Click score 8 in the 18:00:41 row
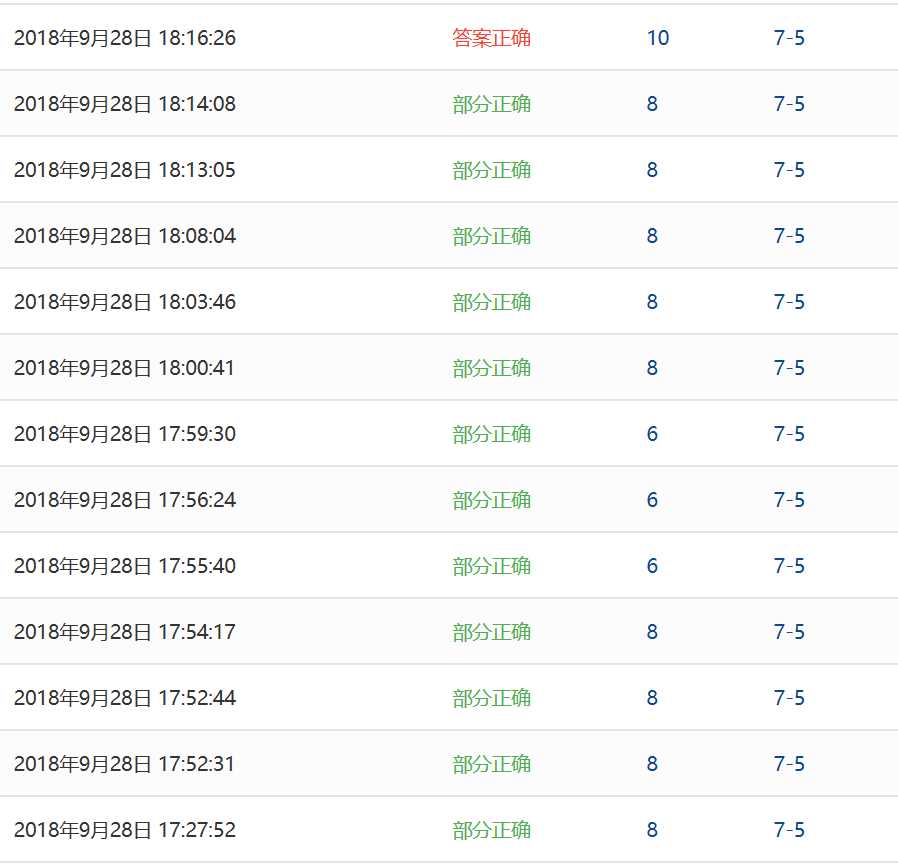Screen dimensions: 898x864 652,368
